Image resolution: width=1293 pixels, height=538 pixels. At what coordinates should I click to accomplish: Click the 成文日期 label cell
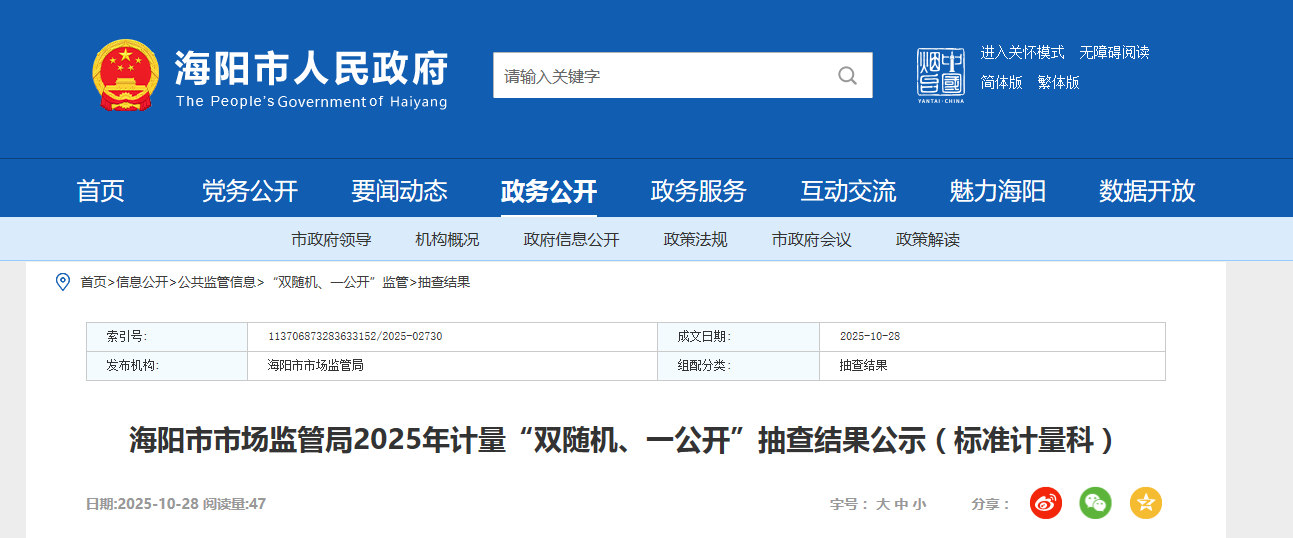738,337
